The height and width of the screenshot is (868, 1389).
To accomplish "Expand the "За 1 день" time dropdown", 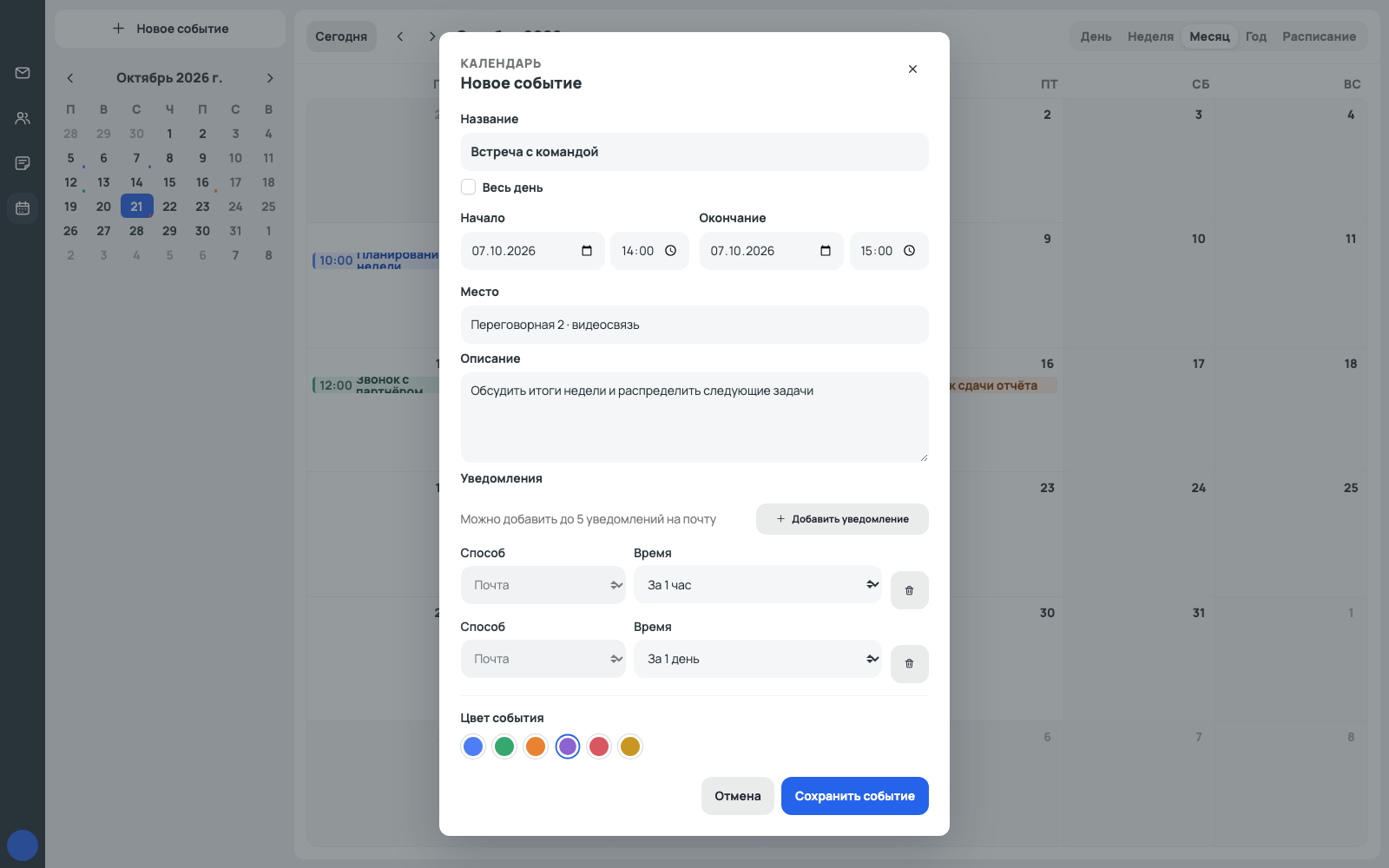I will [758, 659].
